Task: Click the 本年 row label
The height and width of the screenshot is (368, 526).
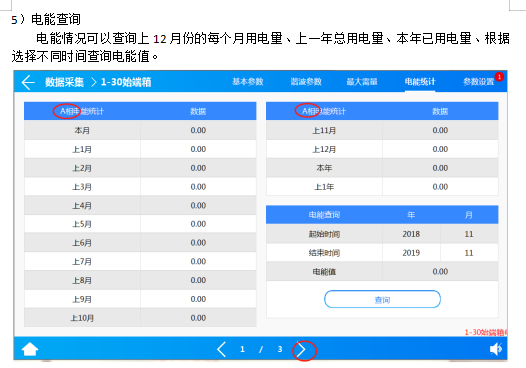Action: point(324,168)
